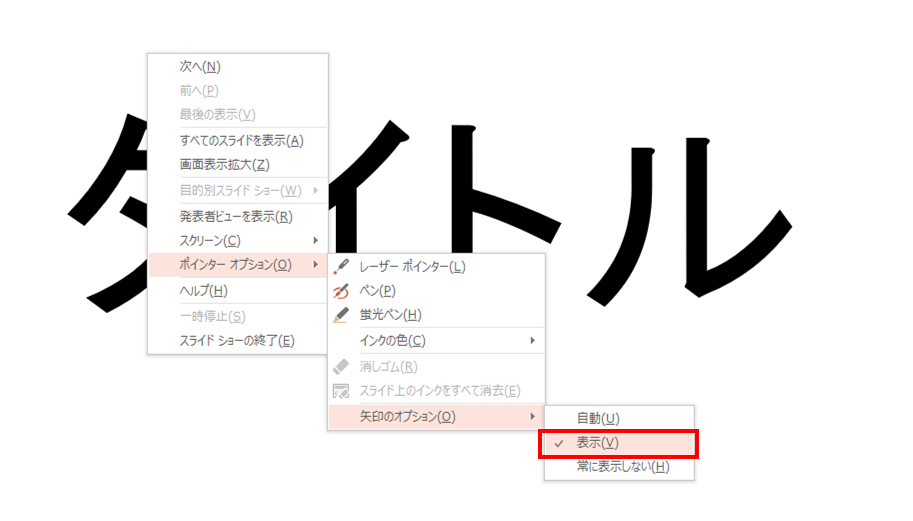Open ヘルプ(H) menu entry

[238, 290]
